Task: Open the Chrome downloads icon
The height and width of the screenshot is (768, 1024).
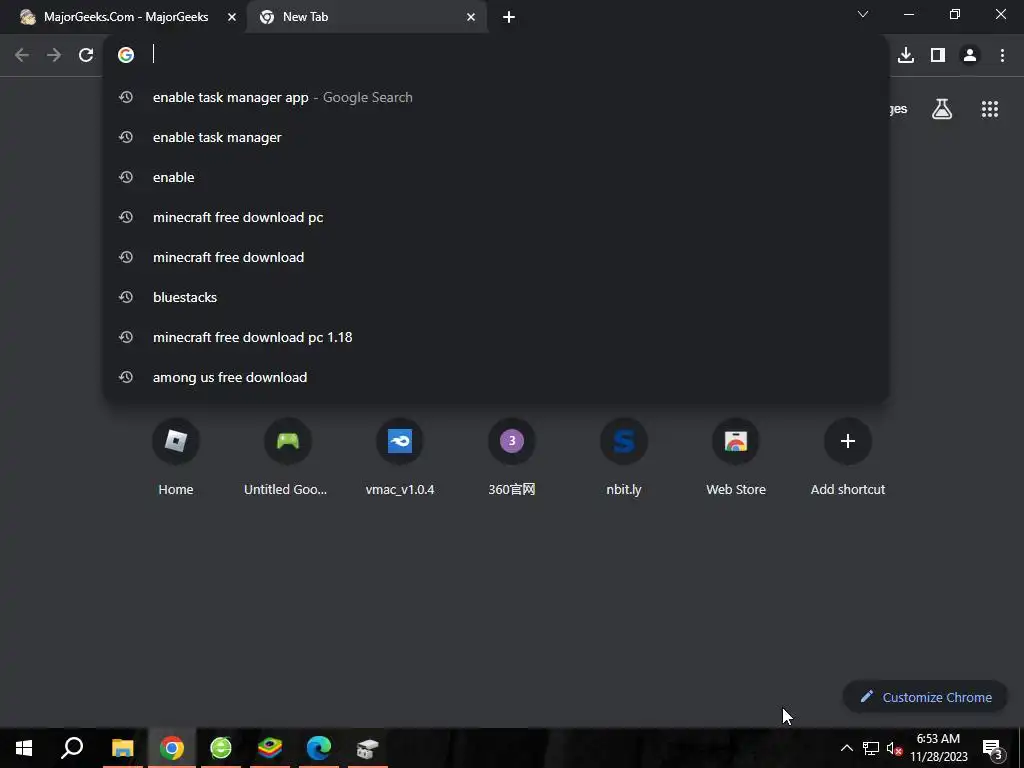Action: click(x=905, y=56)
